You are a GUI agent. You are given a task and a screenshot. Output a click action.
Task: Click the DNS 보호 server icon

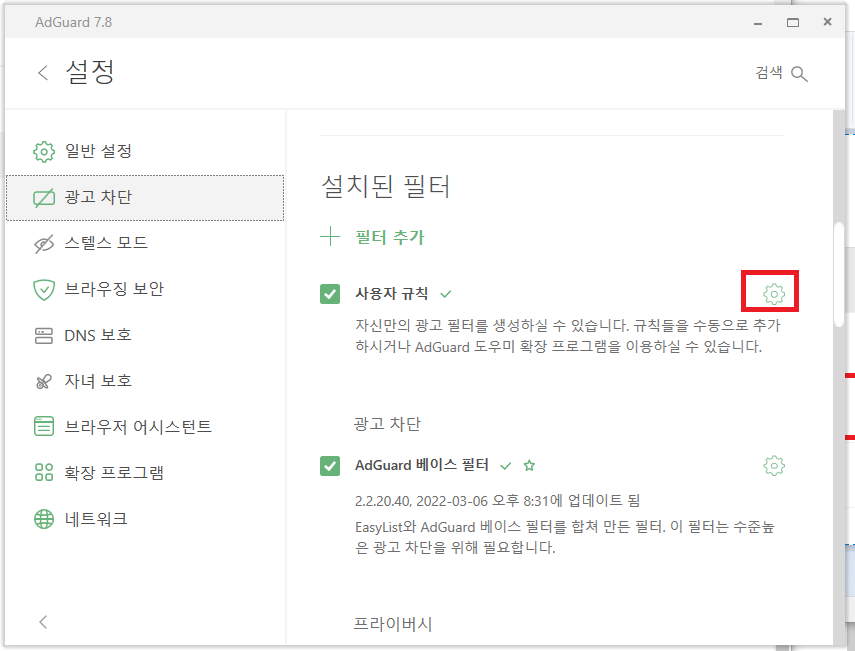coord(44,335)
